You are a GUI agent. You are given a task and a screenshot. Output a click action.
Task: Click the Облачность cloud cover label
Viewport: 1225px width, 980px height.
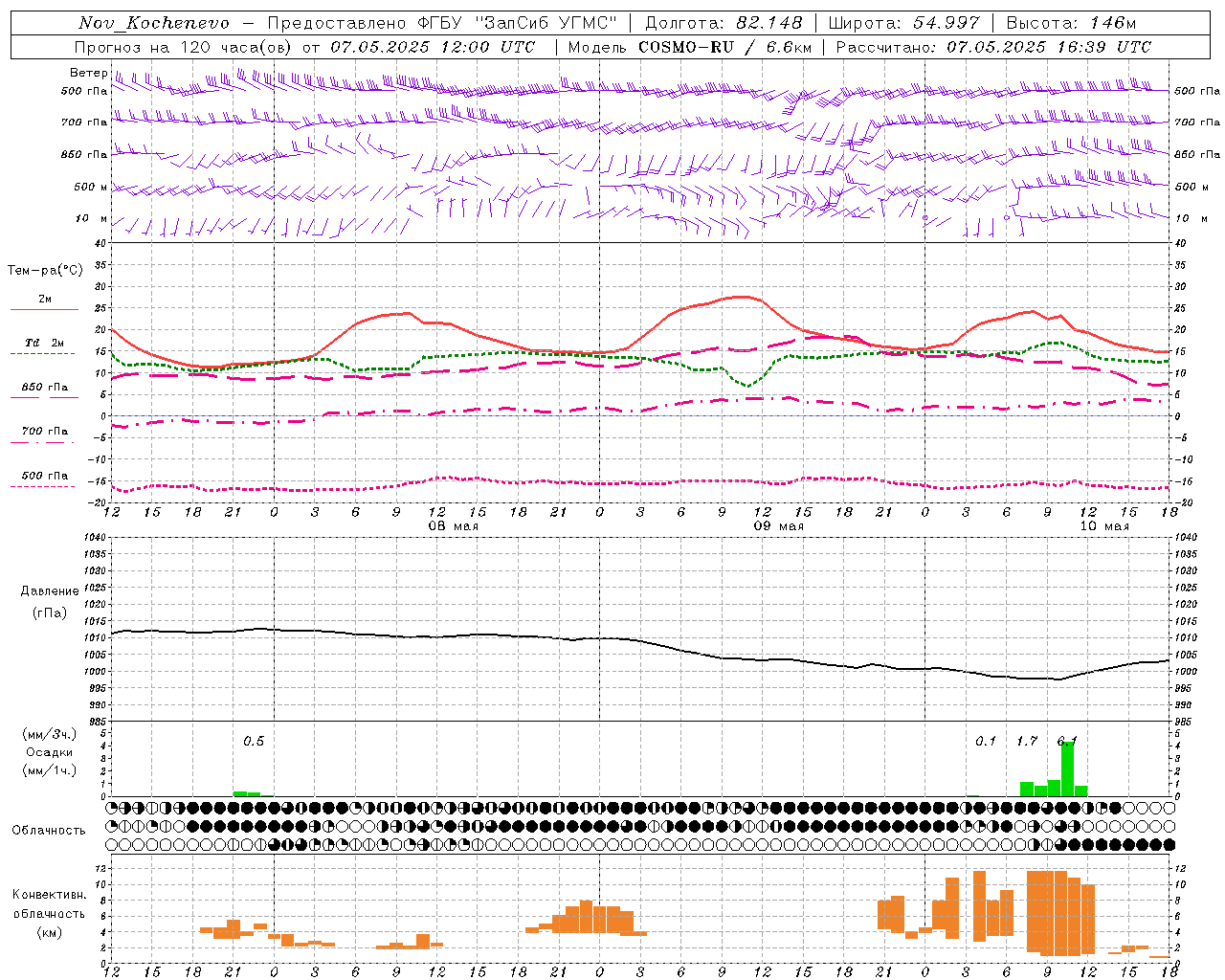point(49,831)
